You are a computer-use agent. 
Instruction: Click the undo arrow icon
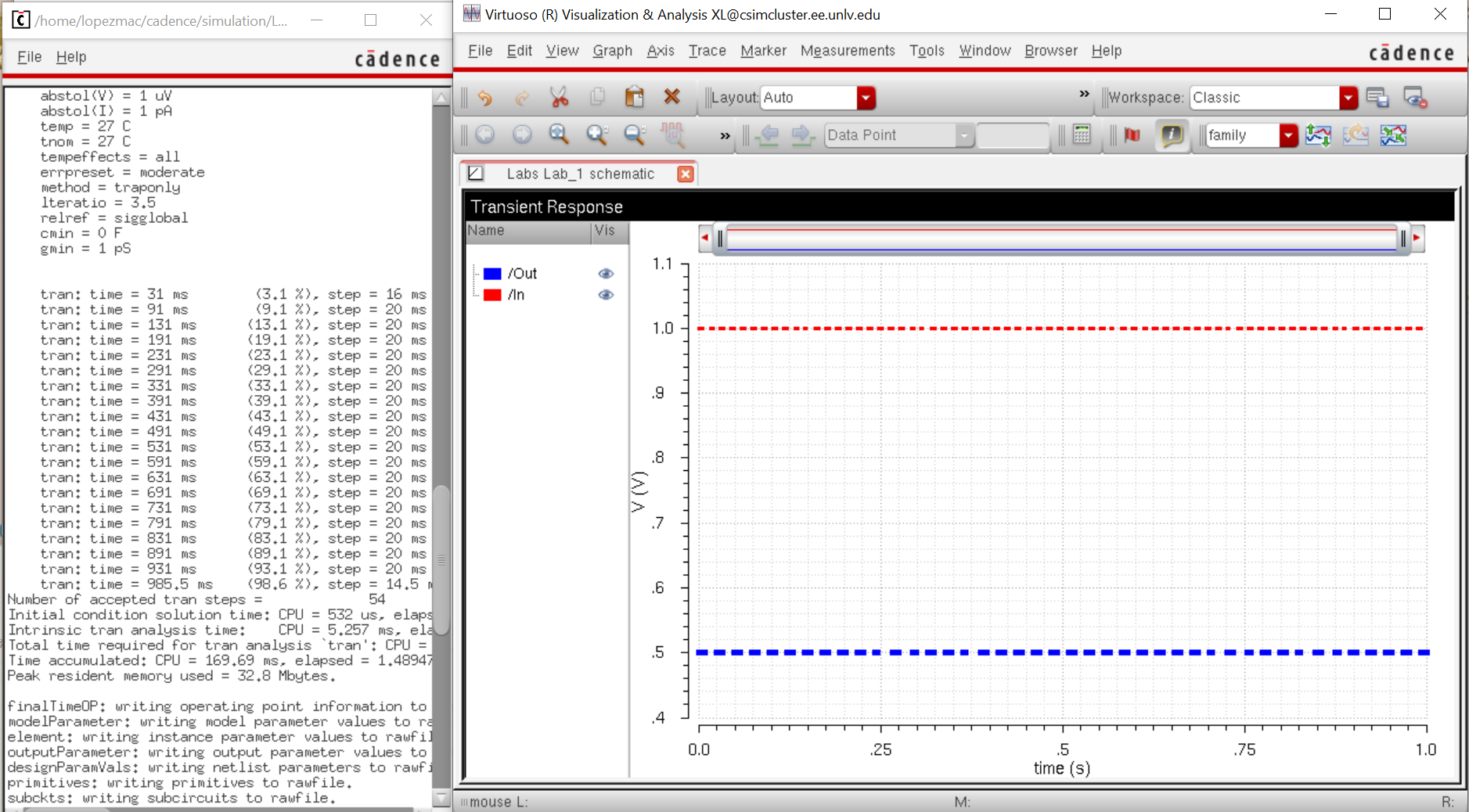point(485,98)
